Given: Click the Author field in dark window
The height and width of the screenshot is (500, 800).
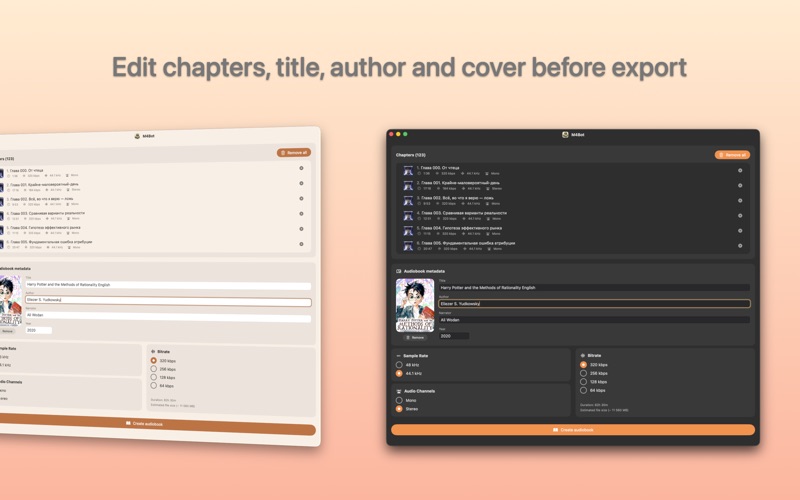Looking at the screenshot, I should [594, 304].
